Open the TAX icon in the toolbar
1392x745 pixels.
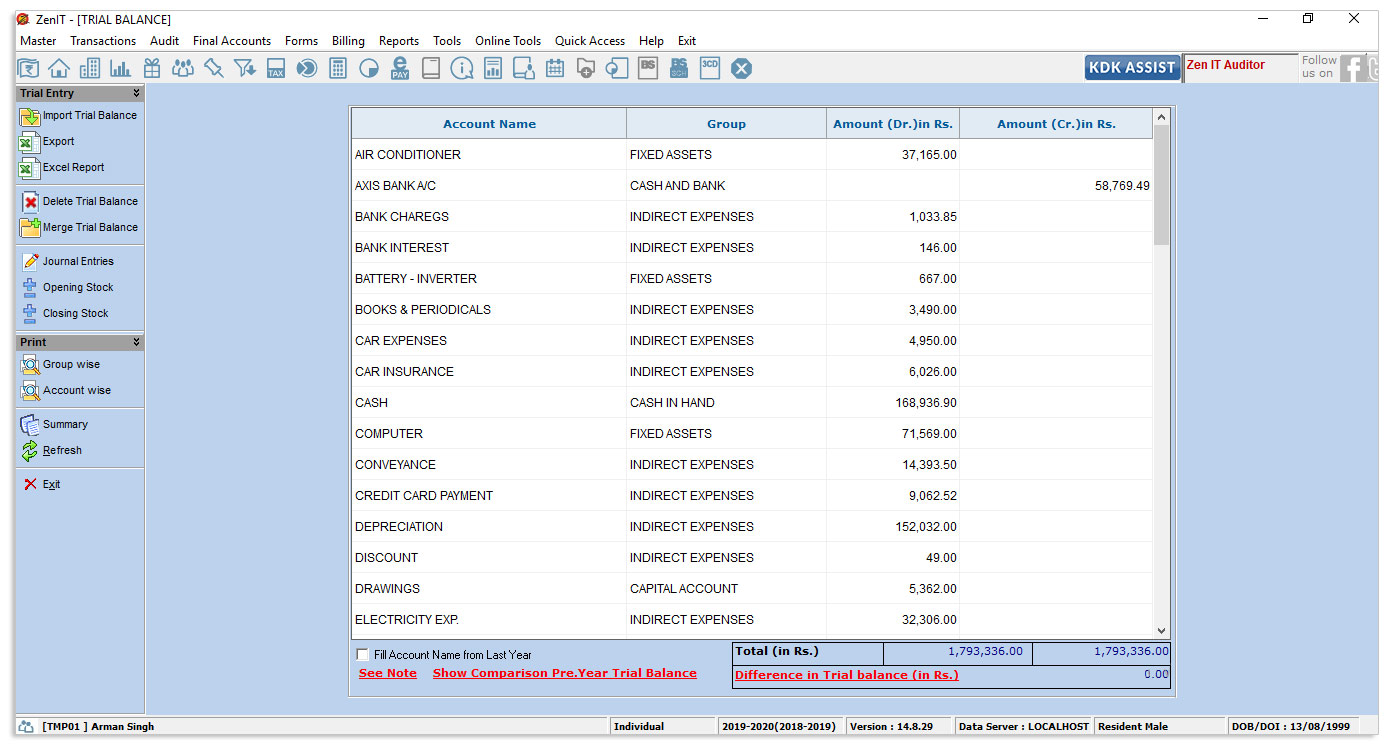pos(276,68)
